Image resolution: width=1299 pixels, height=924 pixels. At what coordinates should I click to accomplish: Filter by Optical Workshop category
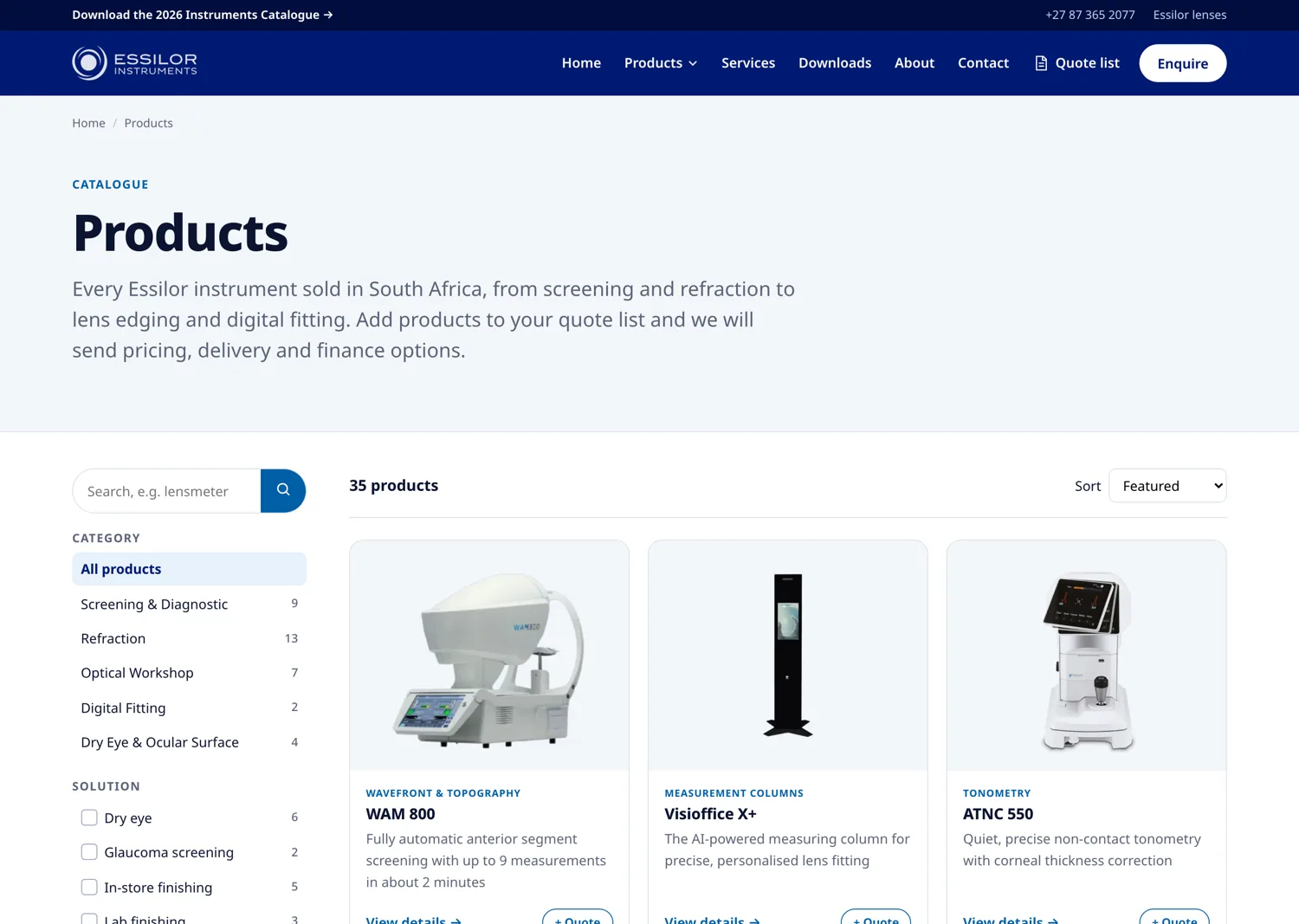(189, 673)
